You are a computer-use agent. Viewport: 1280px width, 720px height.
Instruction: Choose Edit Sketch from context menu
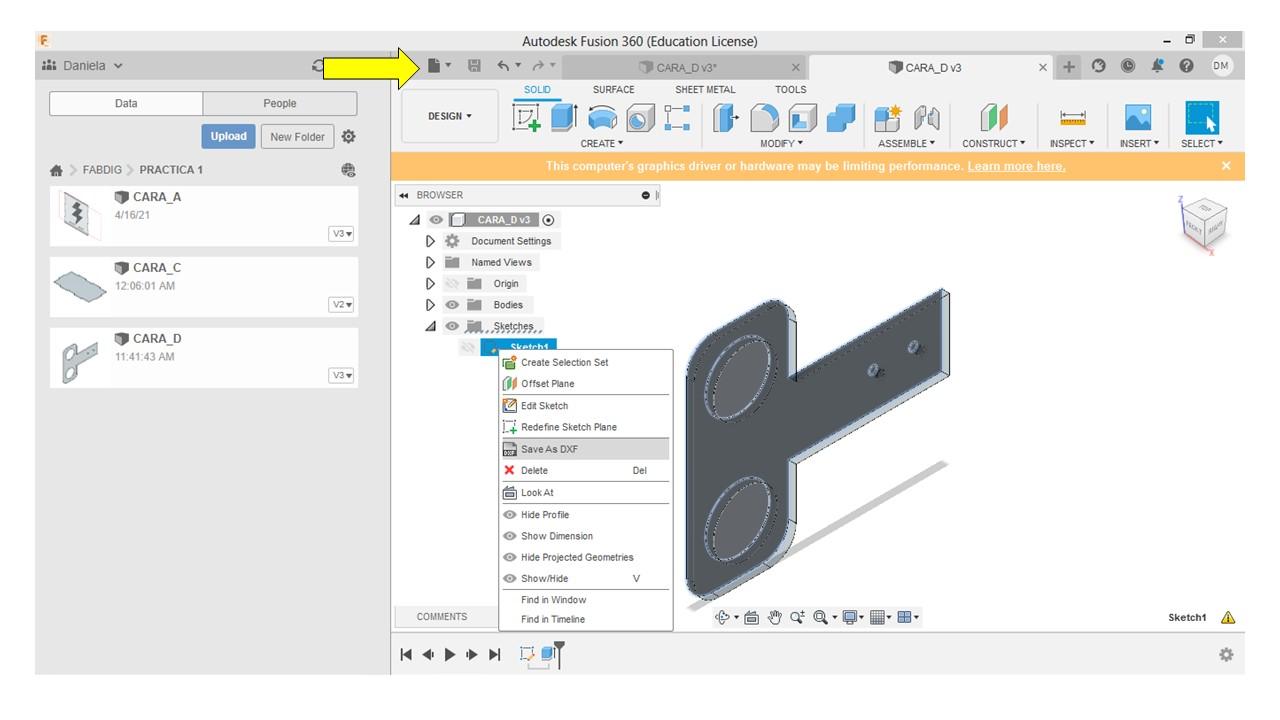coord(585,406)
